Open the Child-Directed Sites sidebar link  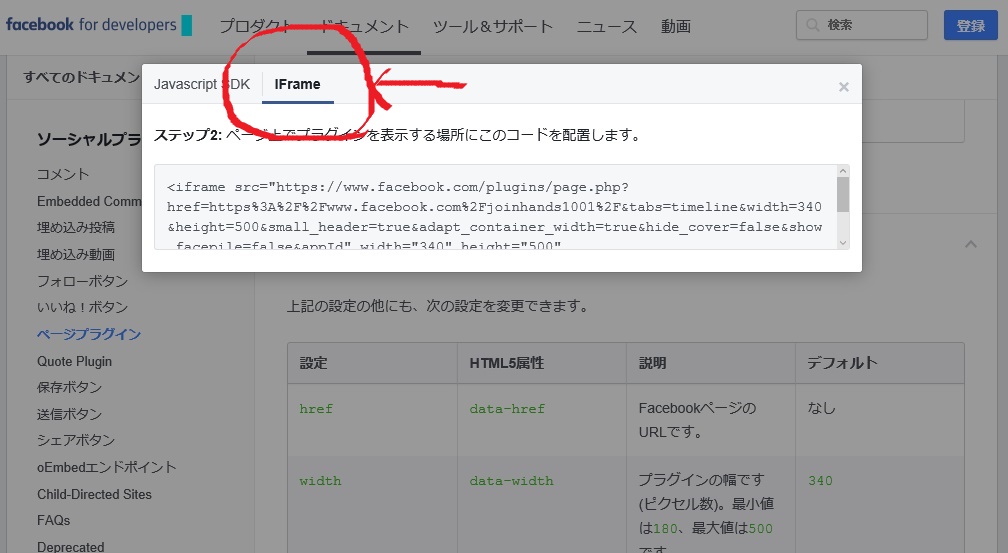(94, 494)
